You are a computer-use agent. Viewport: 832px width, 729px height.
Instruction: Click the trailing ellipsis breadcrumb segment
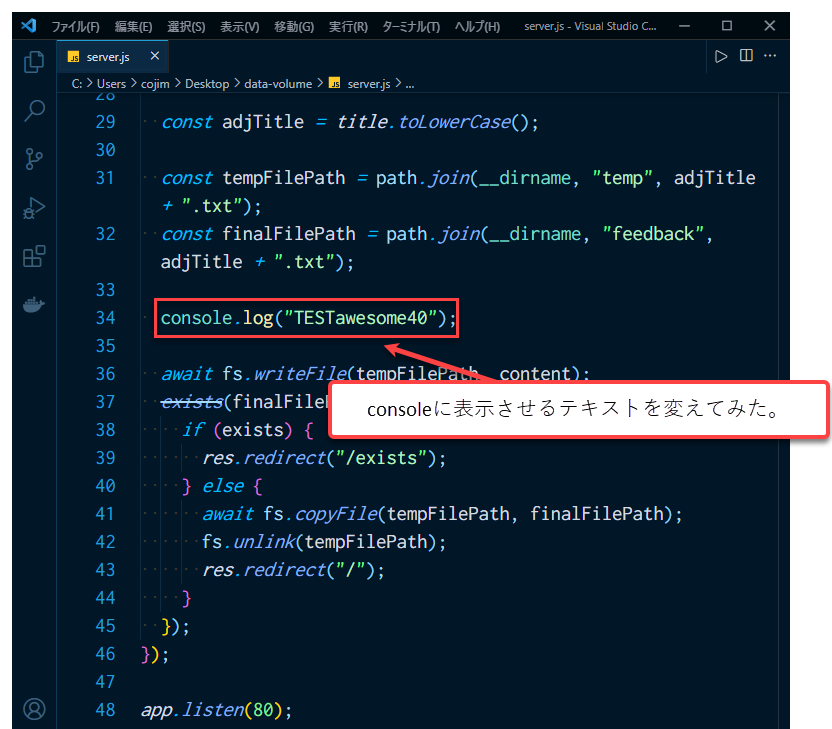coord(410,84)
